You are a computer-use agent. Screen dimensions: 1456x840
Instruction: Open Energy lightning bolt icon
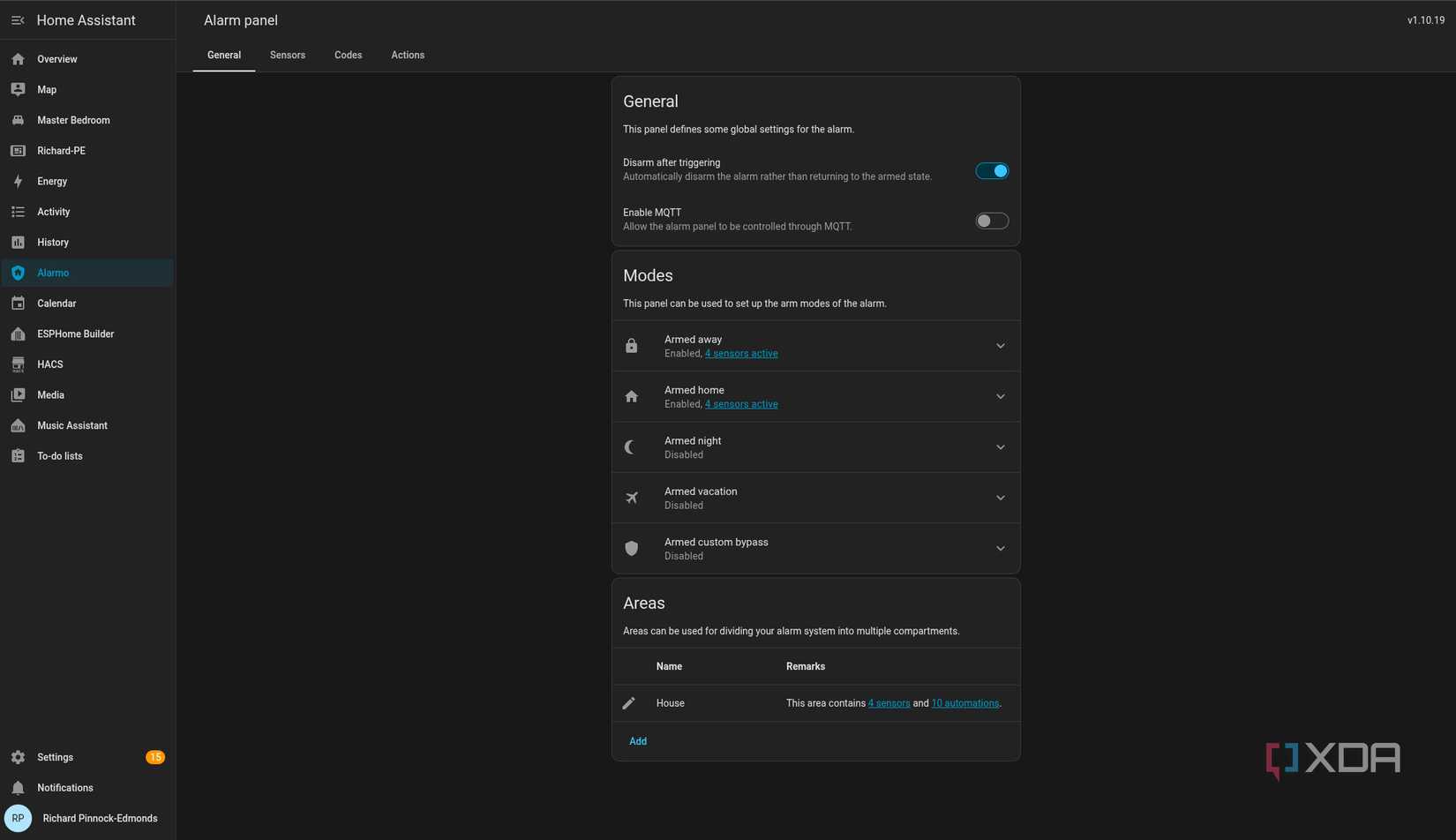(18, 182)
